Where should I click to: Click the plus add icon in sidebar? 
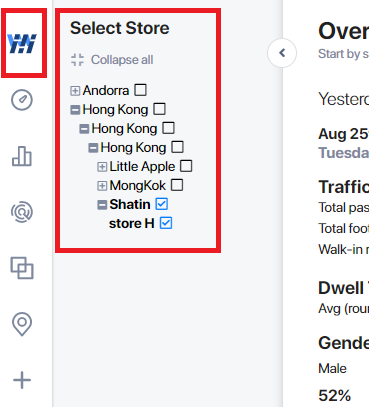[22, 380]
